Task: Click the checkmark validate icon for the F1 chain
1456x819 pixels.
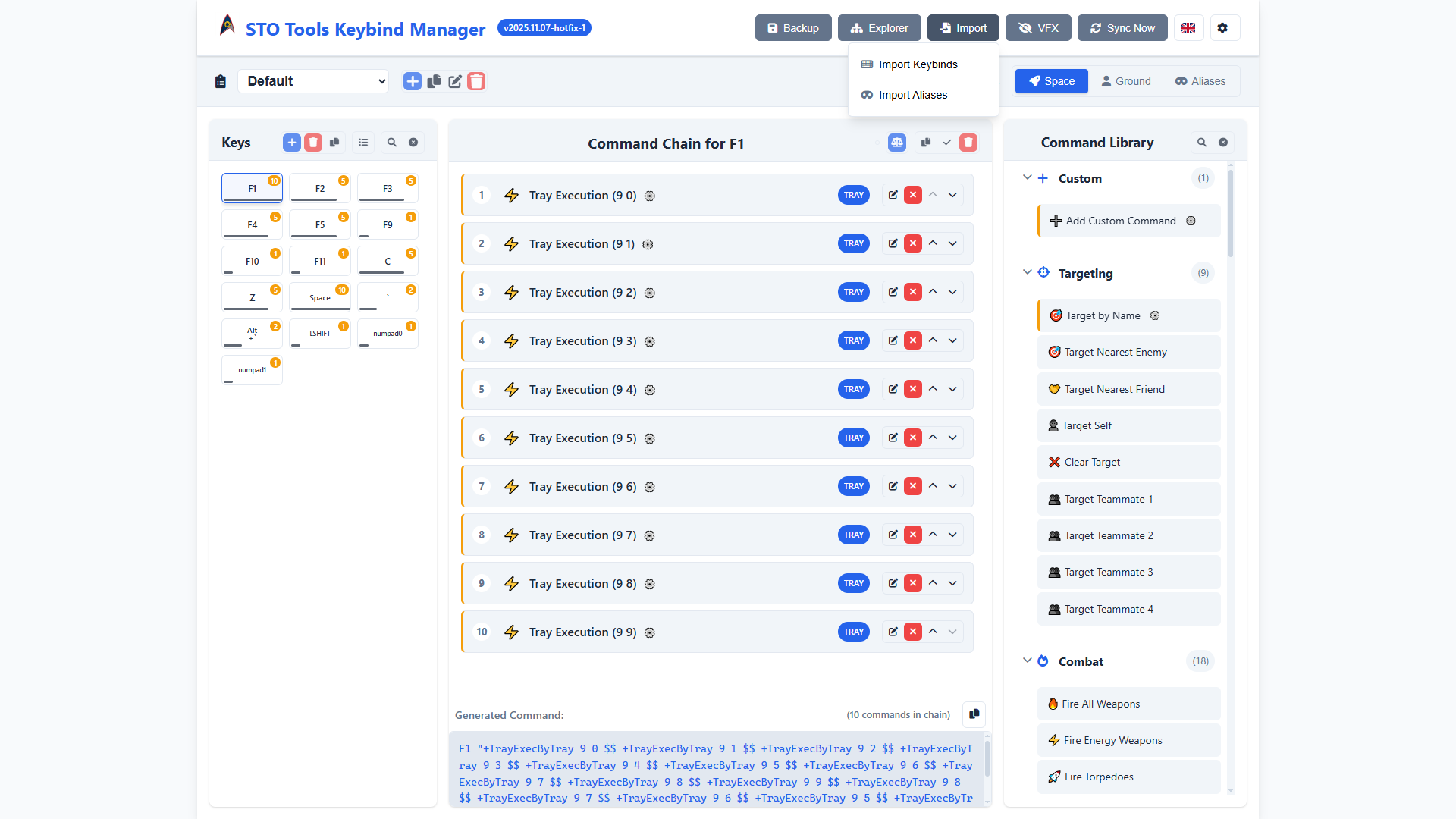Action: point(947,143)
